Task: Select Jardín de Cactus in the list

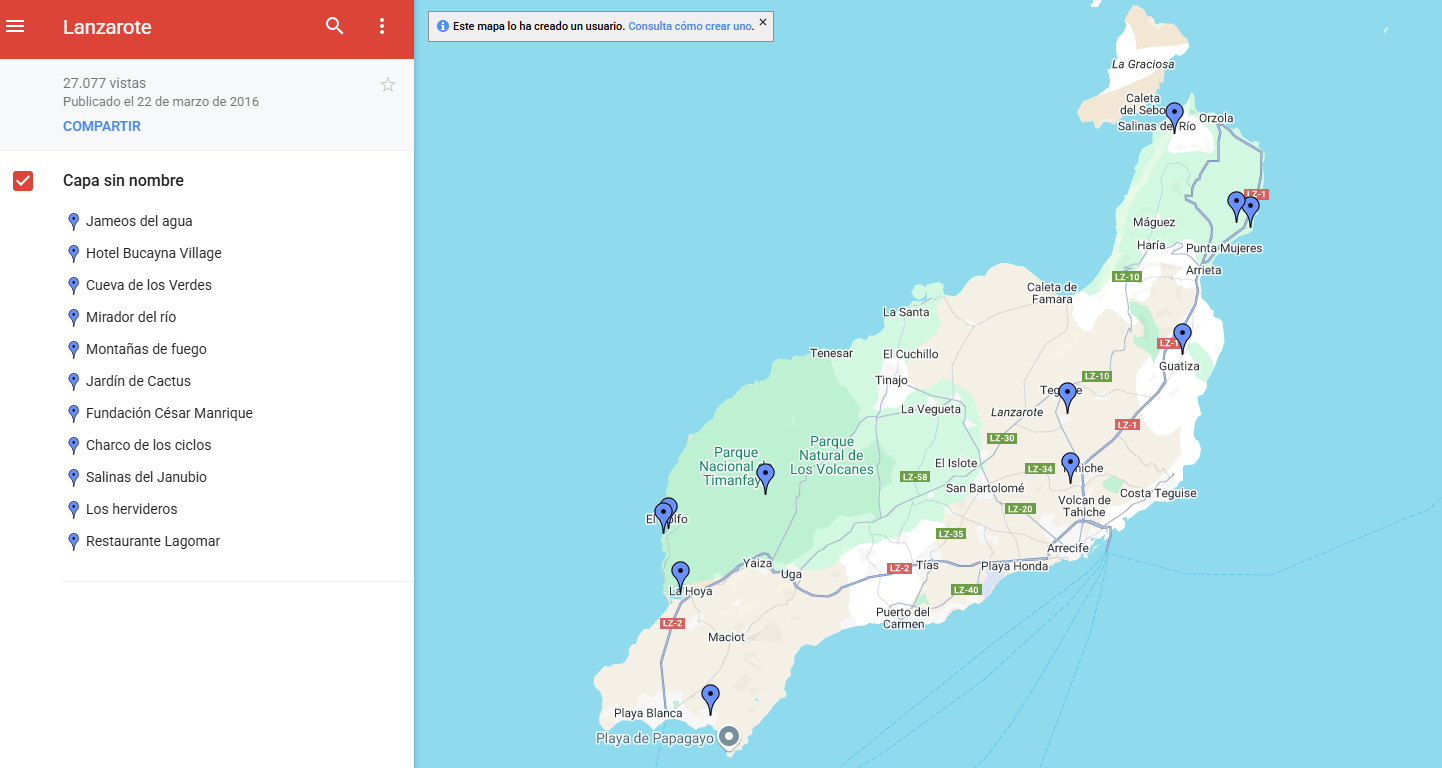Action: click(x=138, y=381)
